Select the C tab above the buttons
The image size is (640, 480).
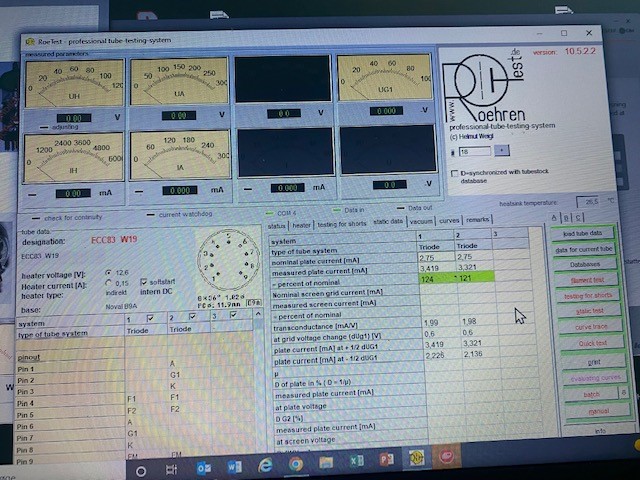[578, 217]
